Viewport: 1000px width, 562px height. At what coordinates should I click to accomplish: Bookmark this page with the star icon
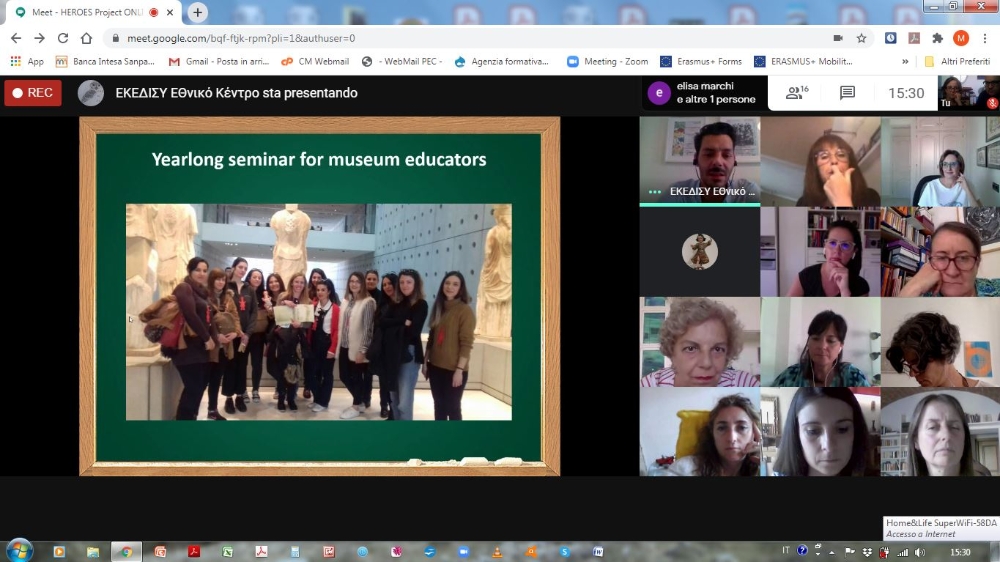pyautogui.click(x=861, y=38)
